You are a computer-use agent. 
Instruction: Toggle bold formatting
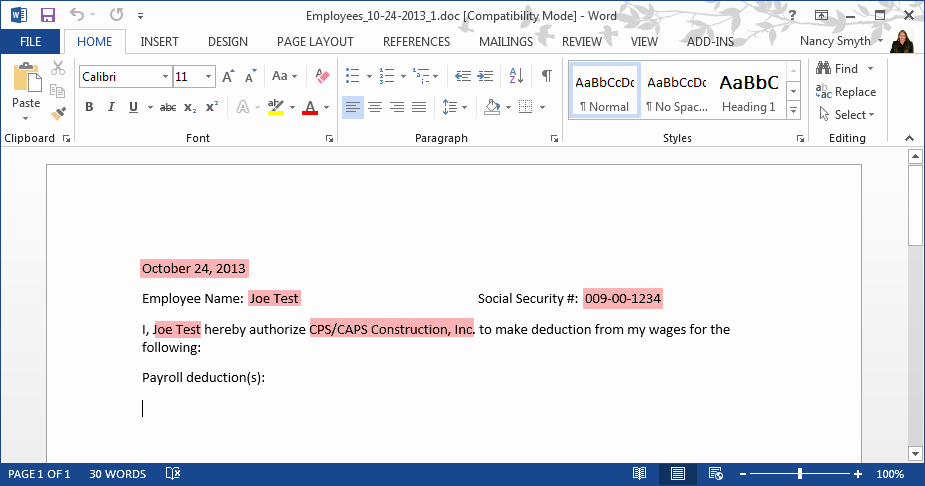pos(89,107)
